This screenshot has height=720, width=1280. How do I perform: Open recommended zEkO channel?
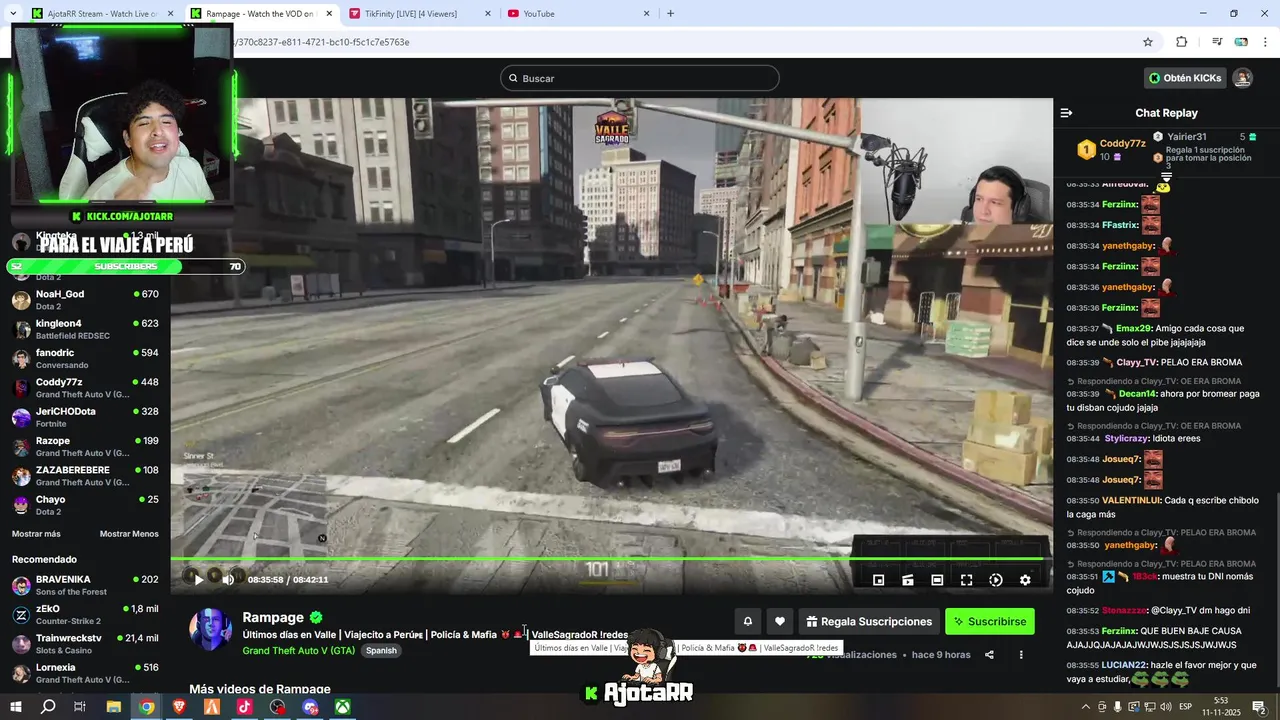(85, 614)
